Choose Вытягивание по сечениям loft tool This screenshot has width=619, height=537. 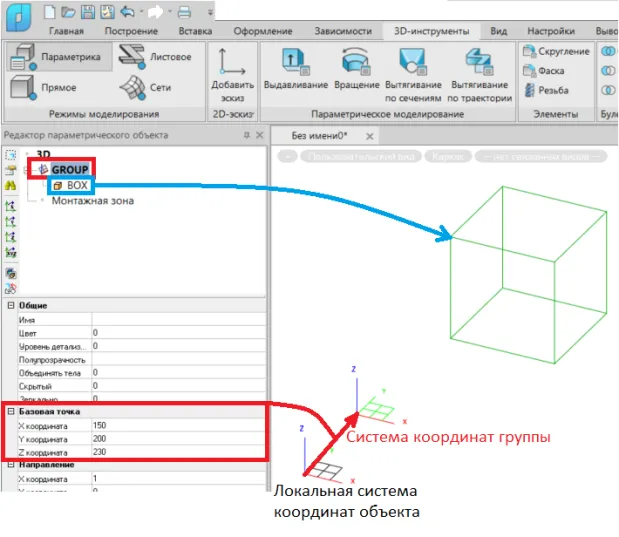point(413,75)
